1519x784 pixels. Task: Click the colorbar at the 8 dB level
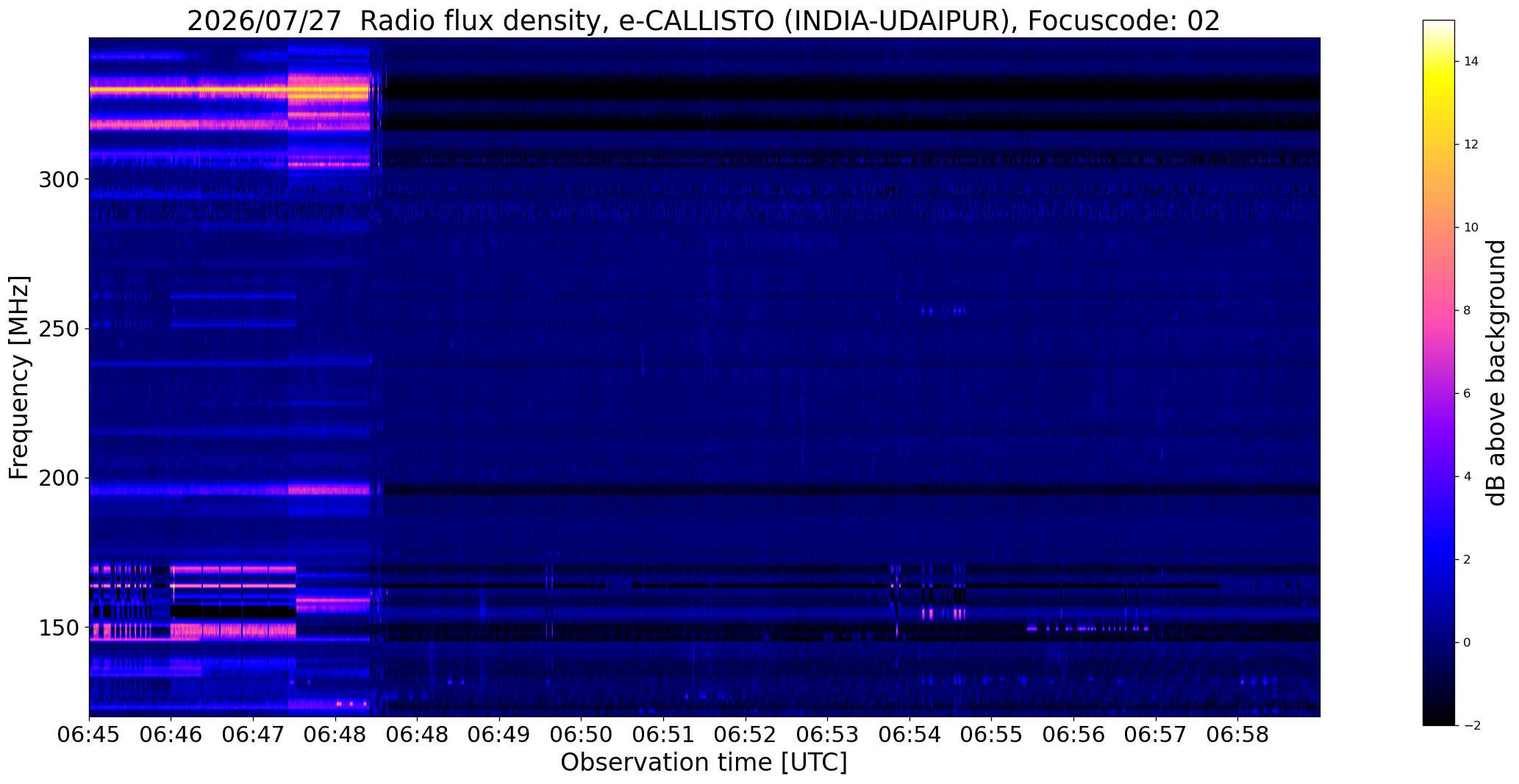[x=1438, y=311]
